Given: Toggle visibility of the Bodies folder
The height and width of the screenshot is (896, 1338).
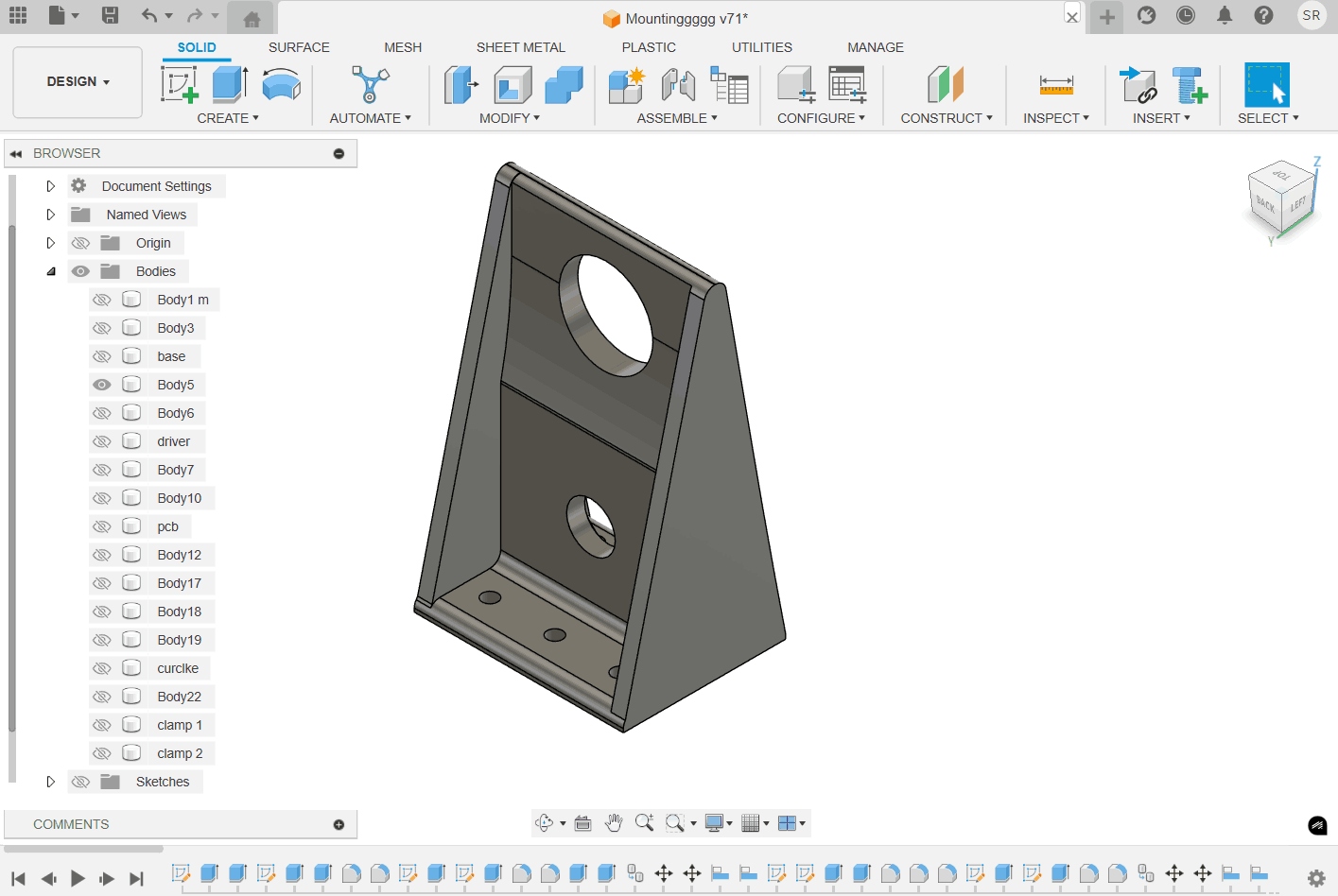Looking at the screenshot, I should [x=80, y=271].
